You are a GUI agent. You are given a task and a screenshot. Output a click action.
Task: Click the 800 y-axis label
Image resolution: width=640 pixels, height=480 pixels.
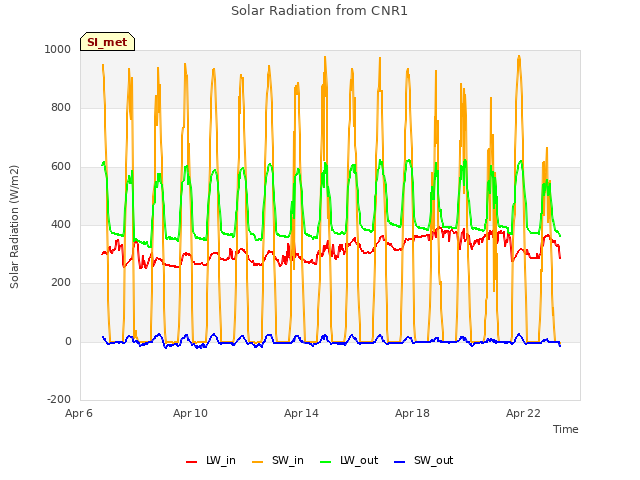click(x=61, y=108)
